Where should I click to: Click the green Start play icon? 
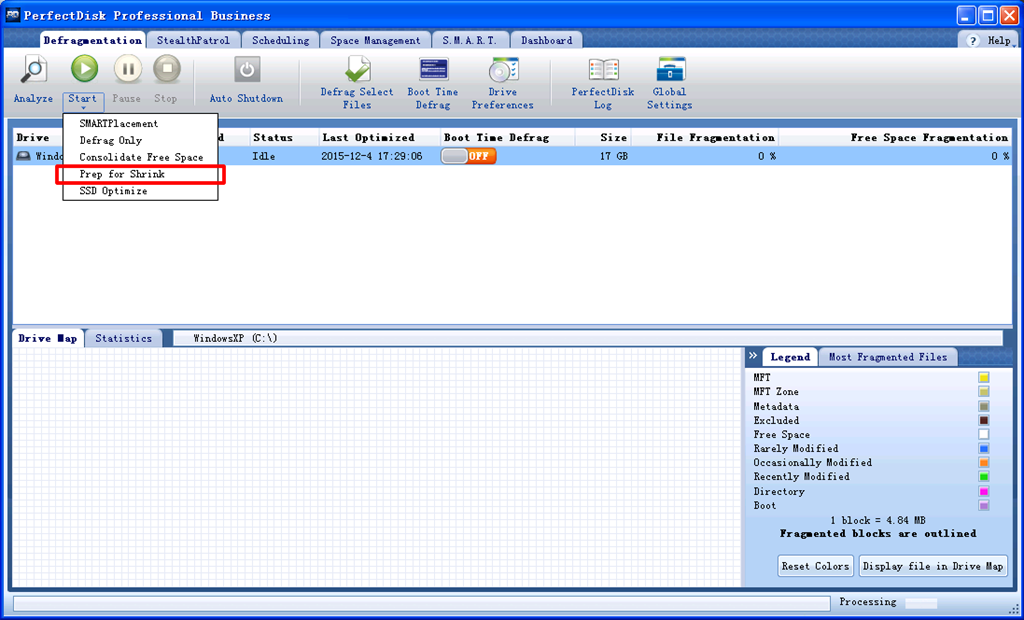(x=84, y=69)
